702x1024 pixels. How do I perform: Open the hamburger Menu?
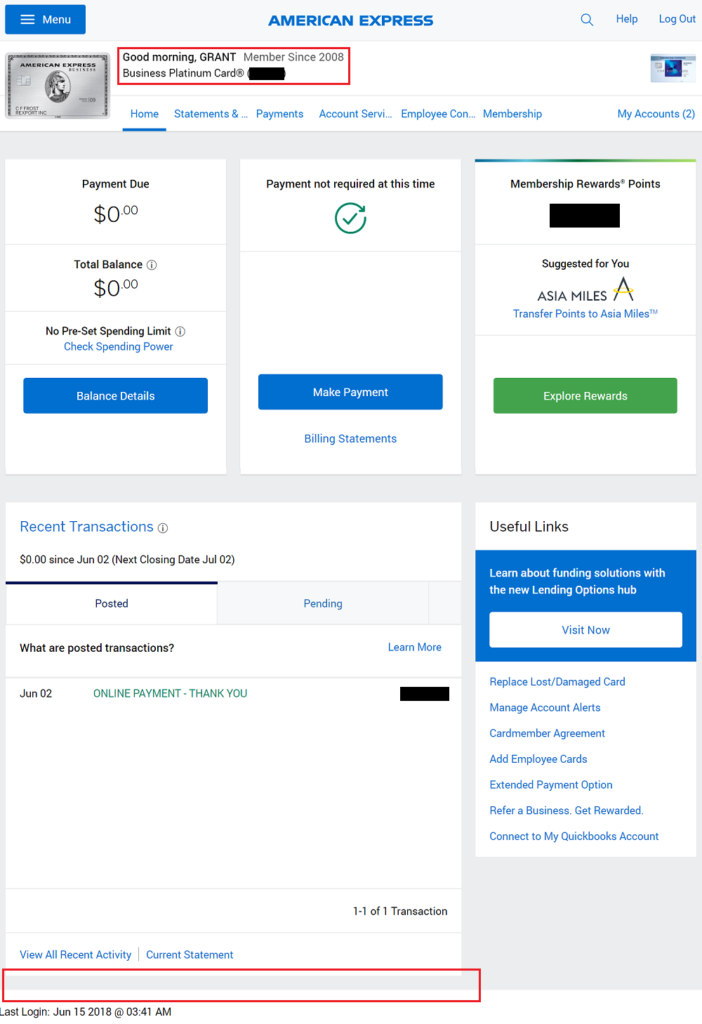pos(44,19)
